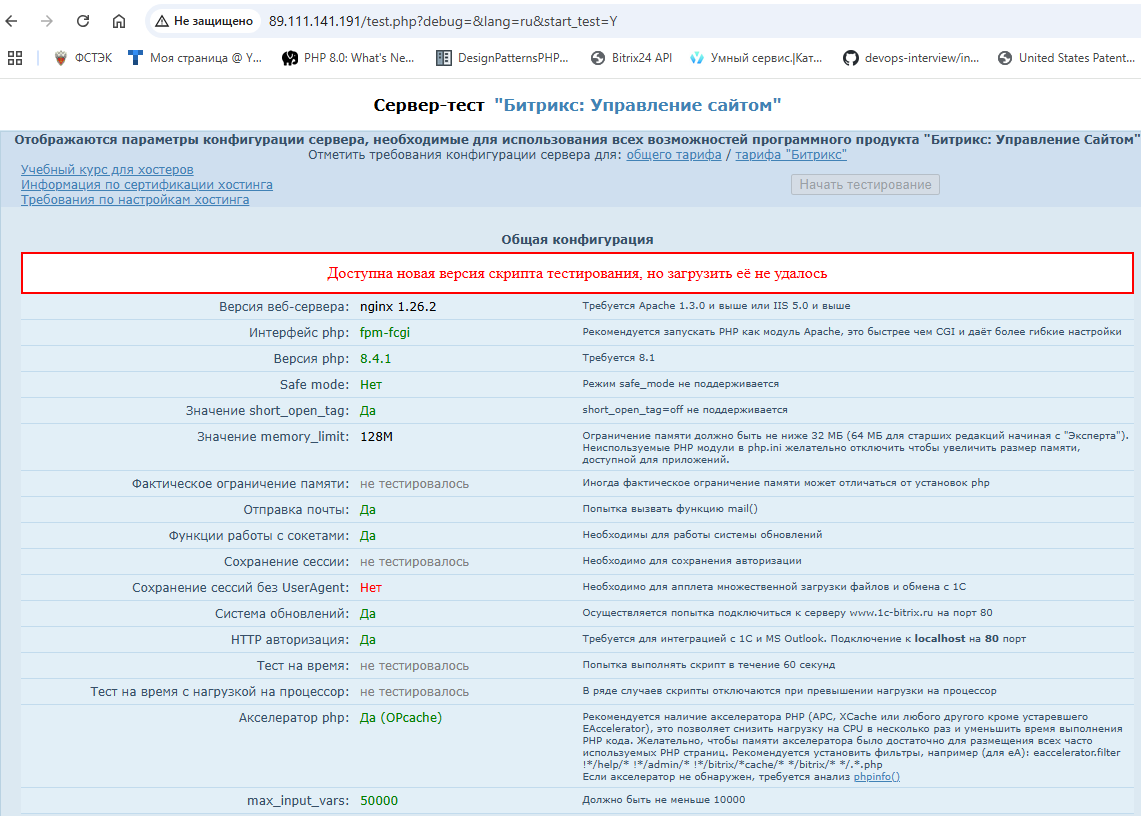The width and height of the screenshot is (1141, 816).
Task: Click the 'Общая конфигурация' section heading
Action: (x=577, y=239)
